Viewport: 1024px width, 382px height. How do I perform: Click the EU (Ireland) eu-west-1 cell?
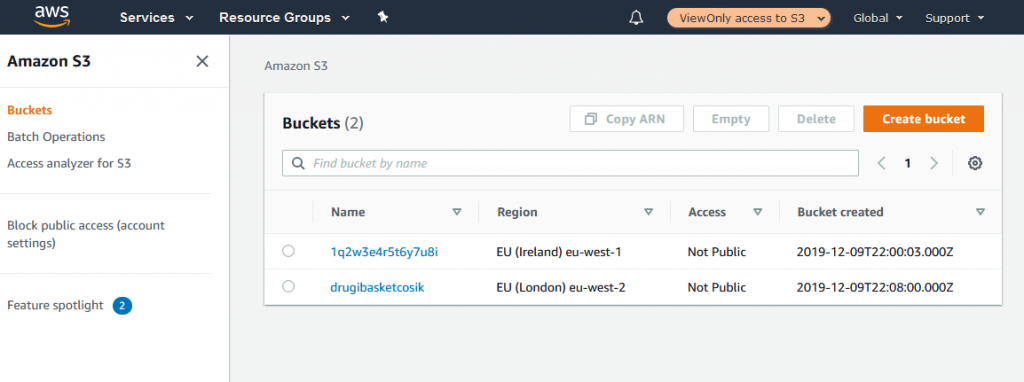[558, 251]
